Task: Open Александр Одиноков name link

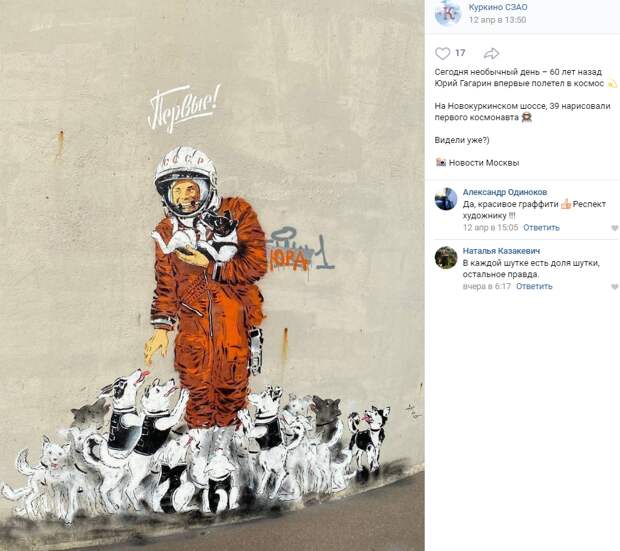Action: [x=505, y=192]
